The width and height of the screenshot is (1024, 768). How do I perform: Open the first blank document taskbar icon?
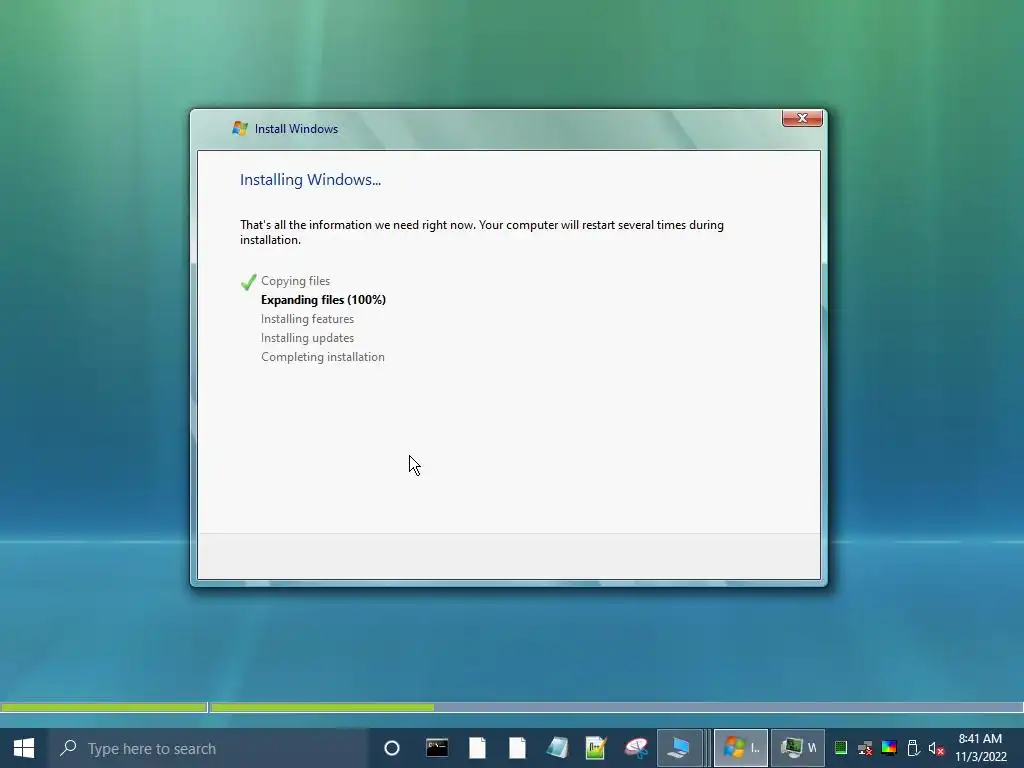point(477,748)
